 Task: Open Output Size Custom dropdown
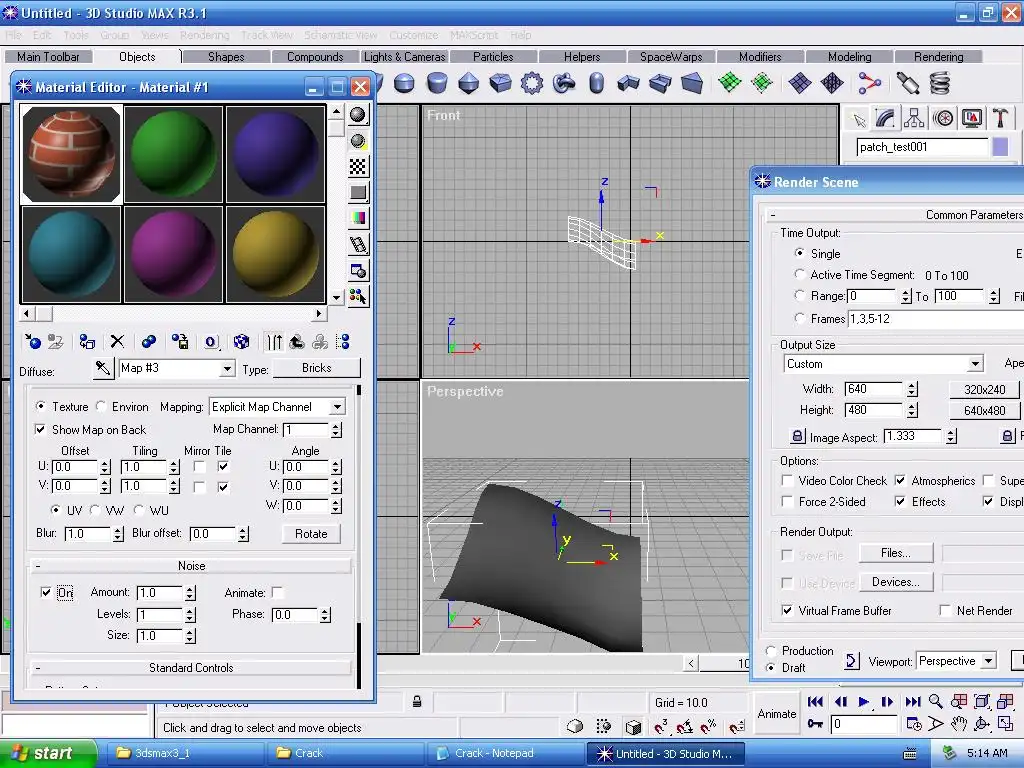point(974,364)
